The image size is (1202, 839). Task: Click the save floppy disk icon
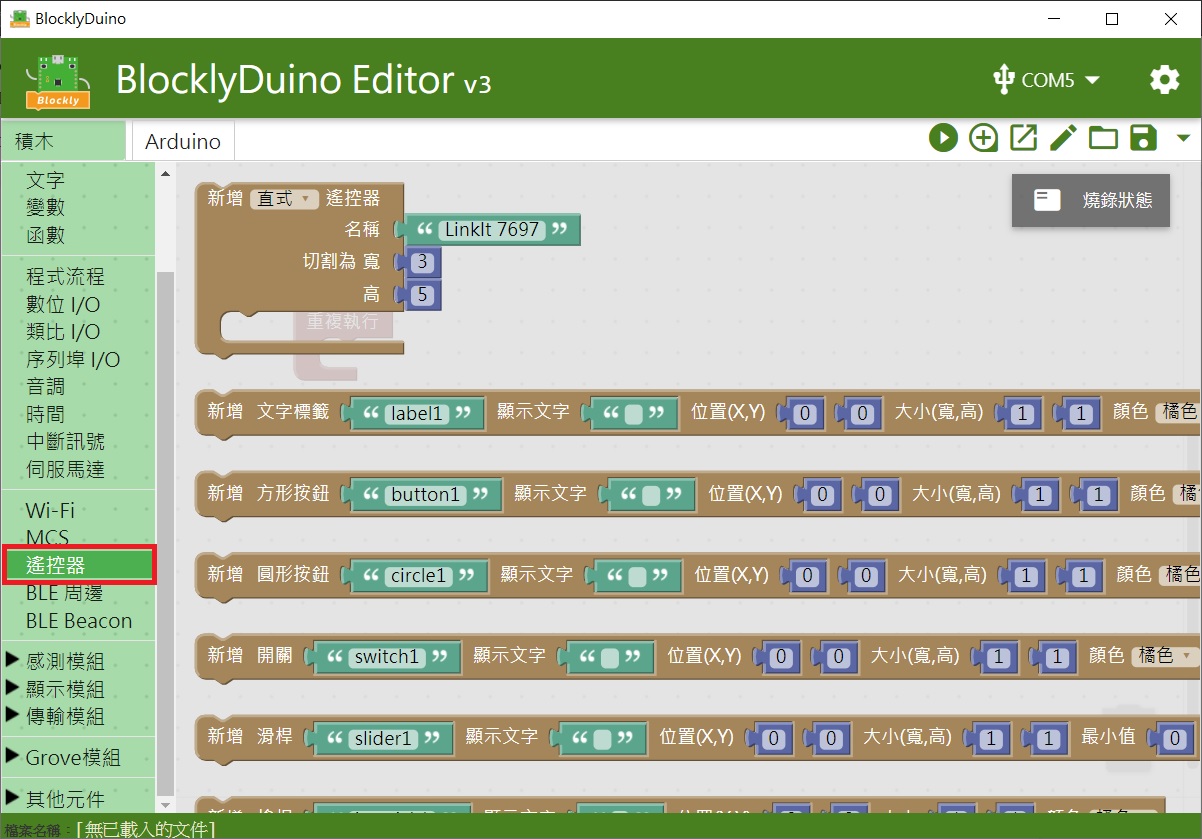click(1143, 138)
